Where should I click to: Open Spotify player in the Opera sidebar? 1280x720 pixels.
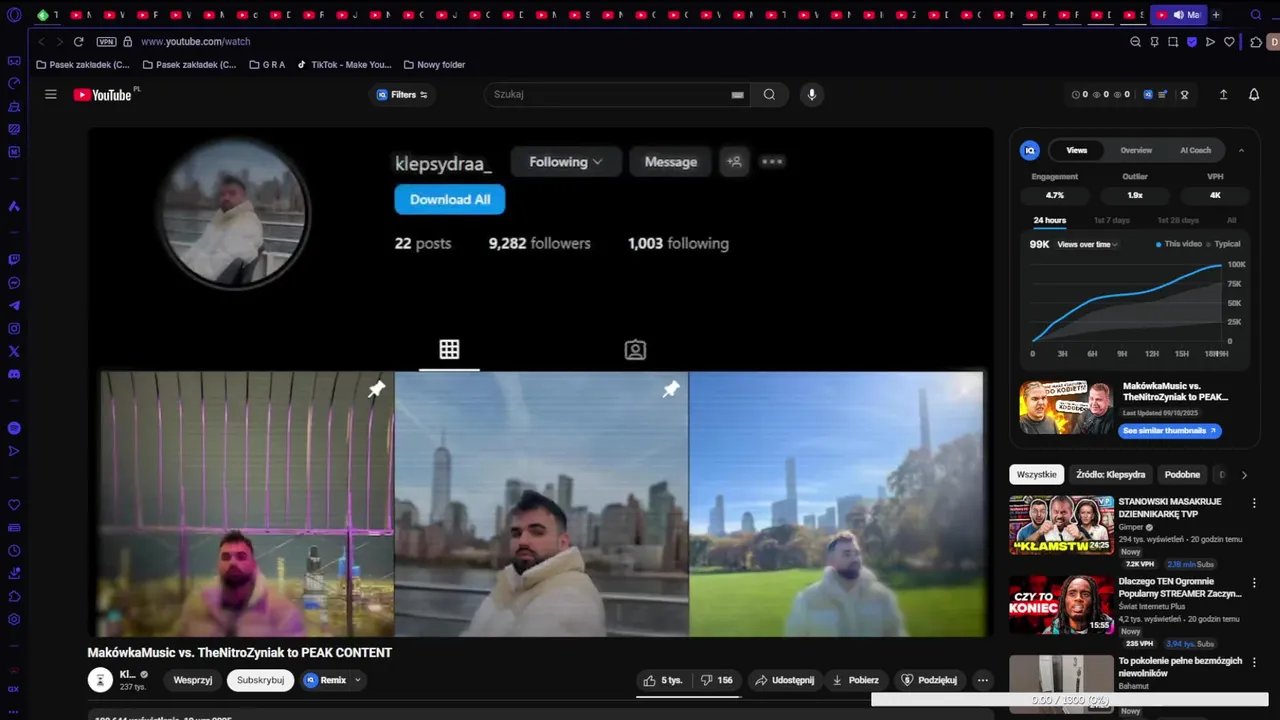14,428
